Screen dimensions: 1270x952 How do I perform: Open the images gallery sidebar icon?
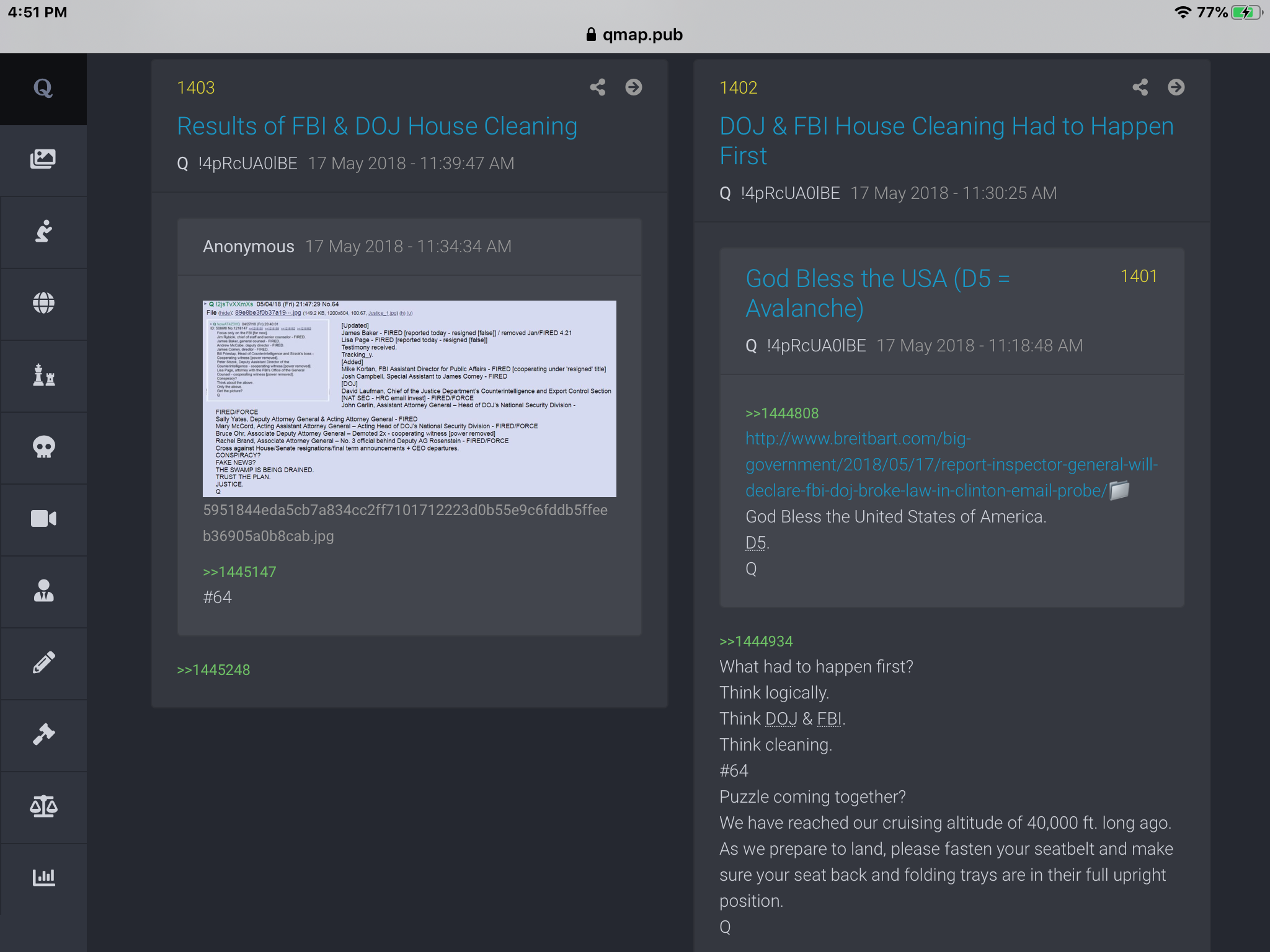(x=43, y=159)
